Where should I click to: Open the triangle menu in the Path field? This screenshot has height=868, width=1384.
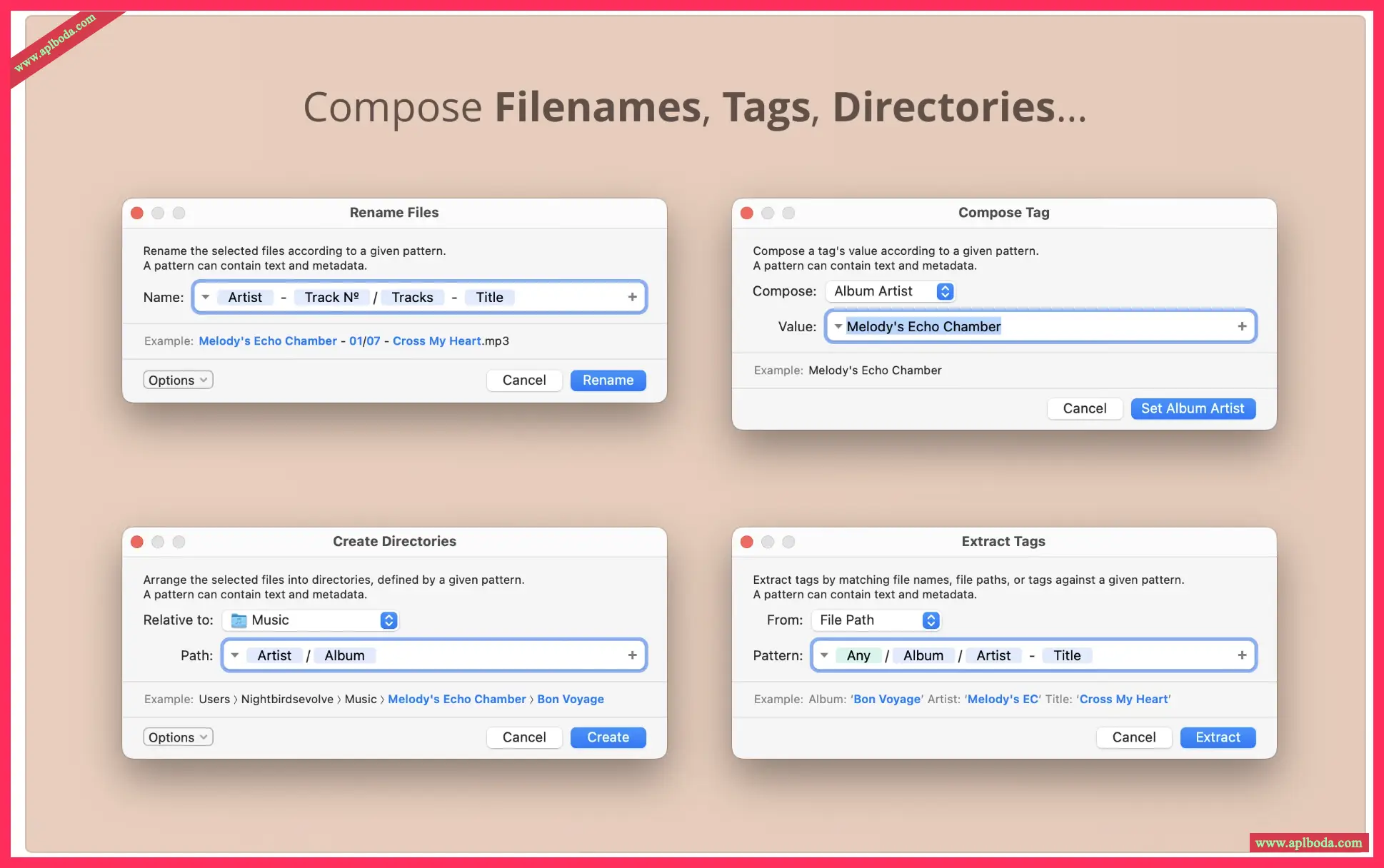(x=235, y=655)
